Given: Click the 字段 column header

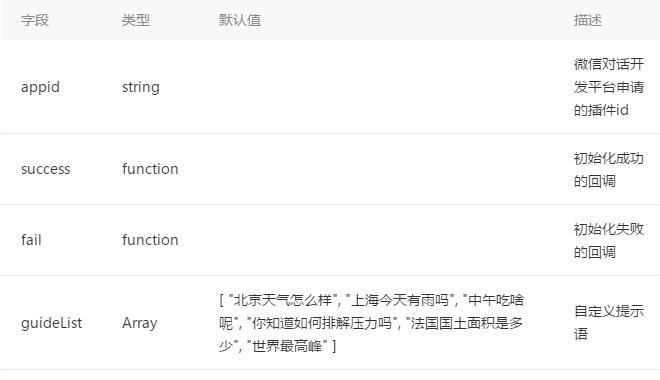Looking at the screenshot, I should (35, 20).
